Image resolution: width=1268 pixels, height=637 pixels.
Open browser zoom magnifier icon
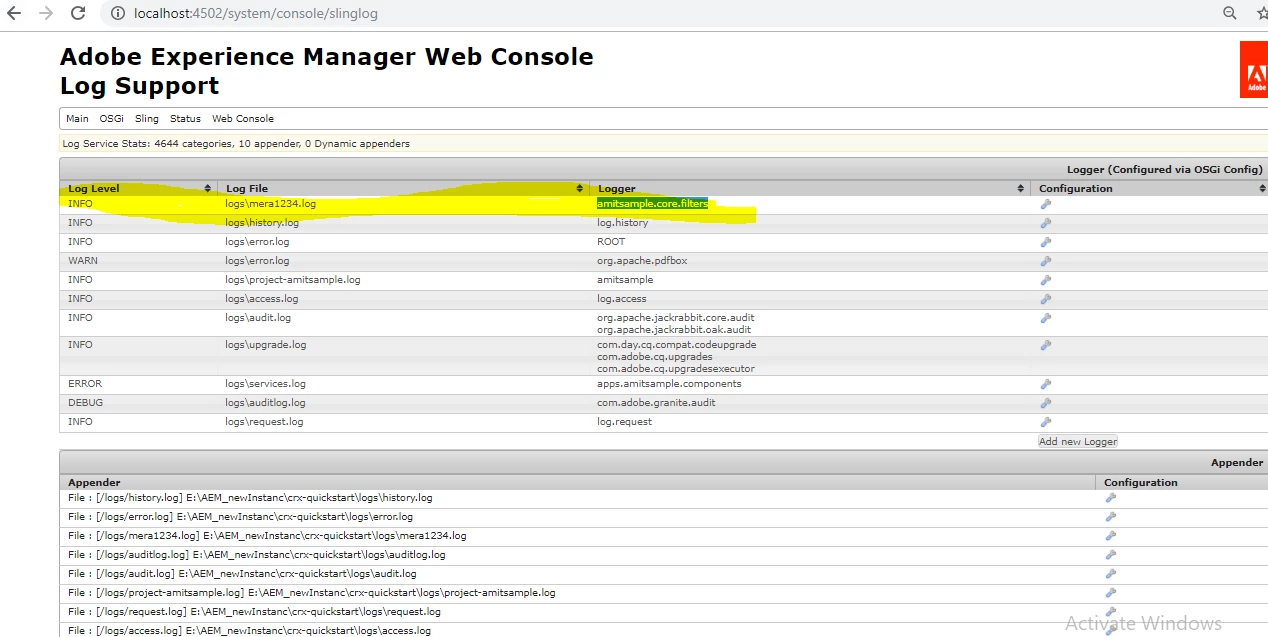[1230, 13]
